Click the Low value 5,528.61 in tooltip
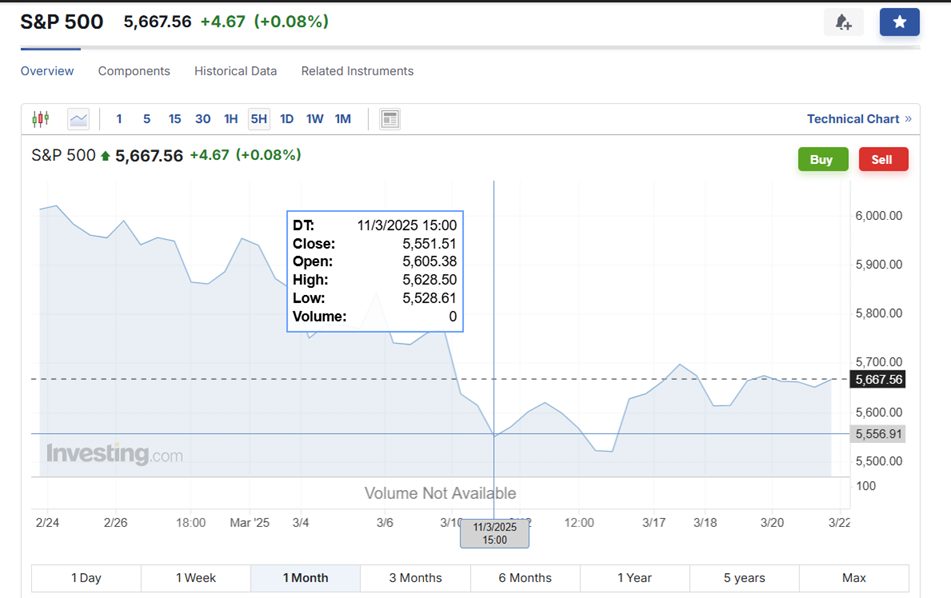The width and height of the screenshot is (951, 598). click(429, 298)
